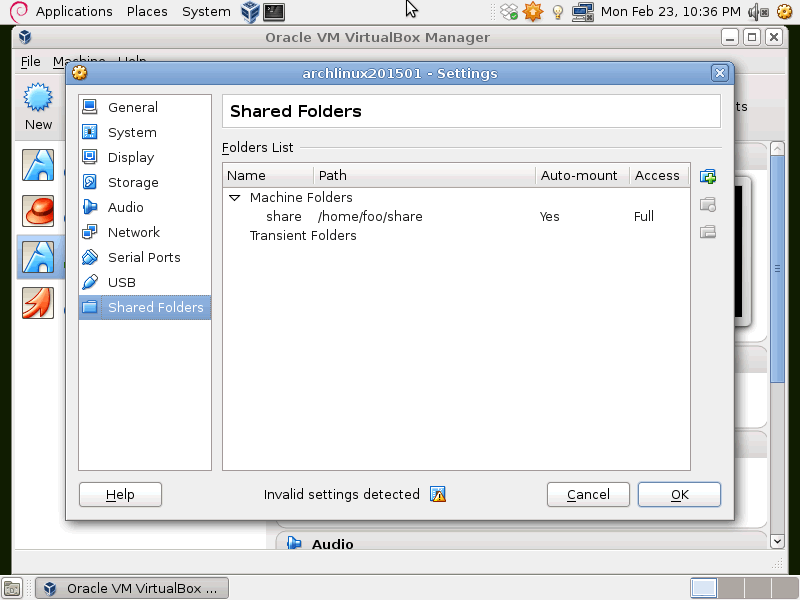Open General settings category
800x600 pixels.
[x=145, y=107]
